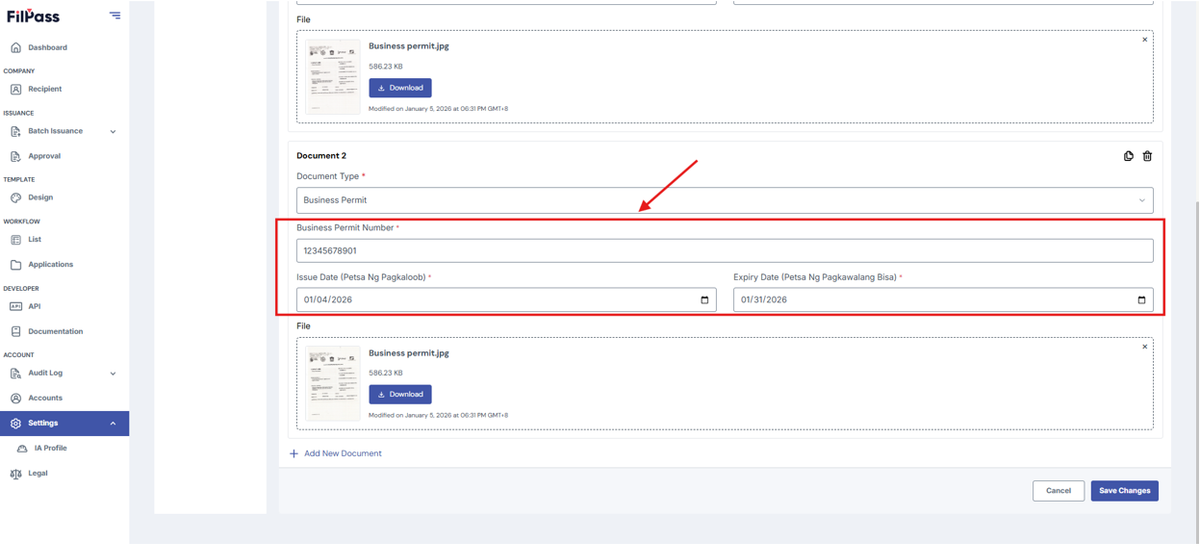This screenshot has width=1200, height=546.
Task: Open the Issue Date calendar picker
Action: click(x=705, y=300)
